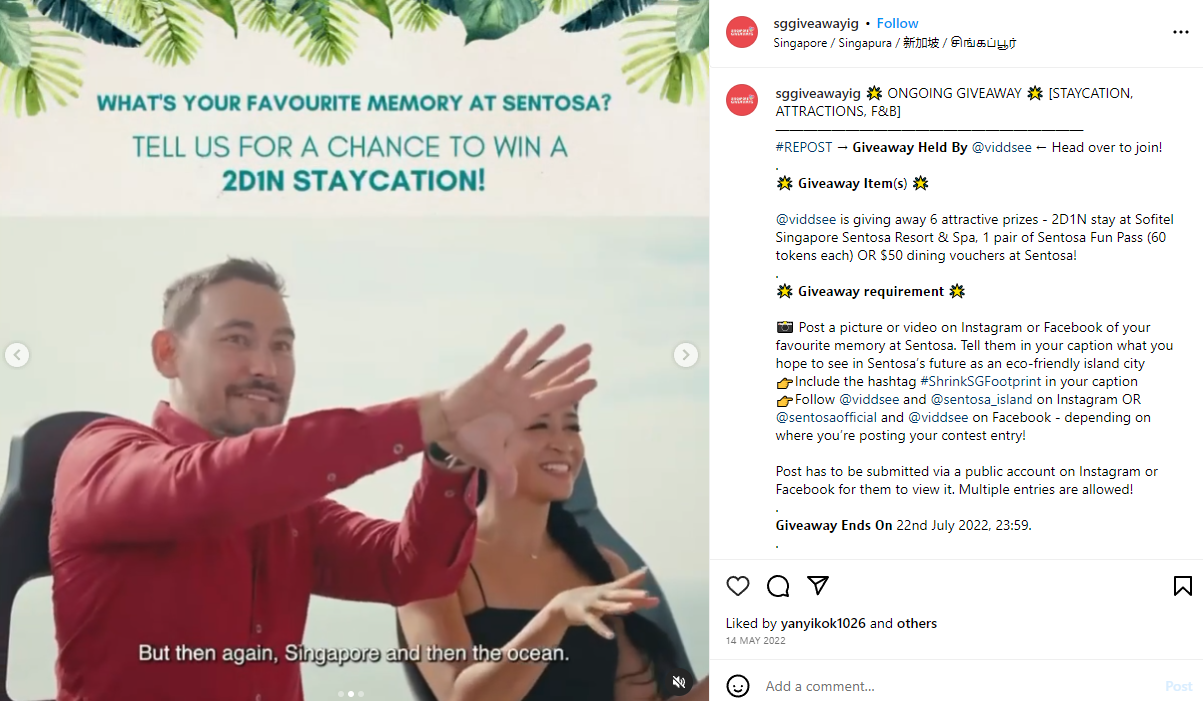The image size is (1203, 701).
Task: Go to previous carousel slide arrow
Action: click(17, 355)
